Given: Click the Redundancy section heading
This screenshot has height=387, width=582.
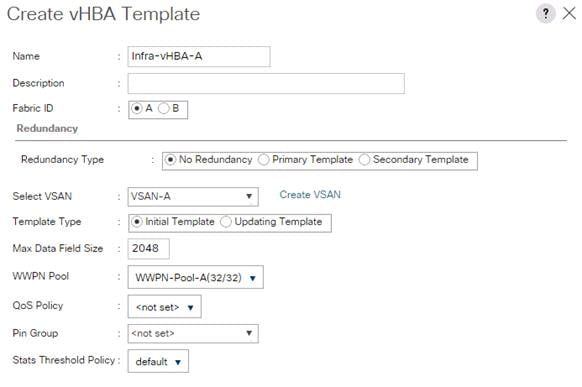Looking at the screenshot, I should tap(47, 128).
